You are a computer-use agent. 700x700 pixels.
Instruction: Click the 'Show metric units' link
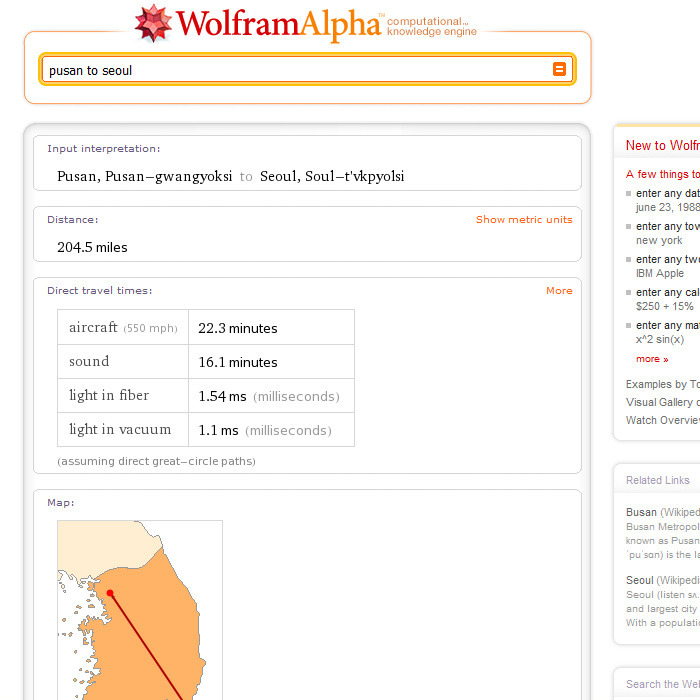(x=524, y=220)
